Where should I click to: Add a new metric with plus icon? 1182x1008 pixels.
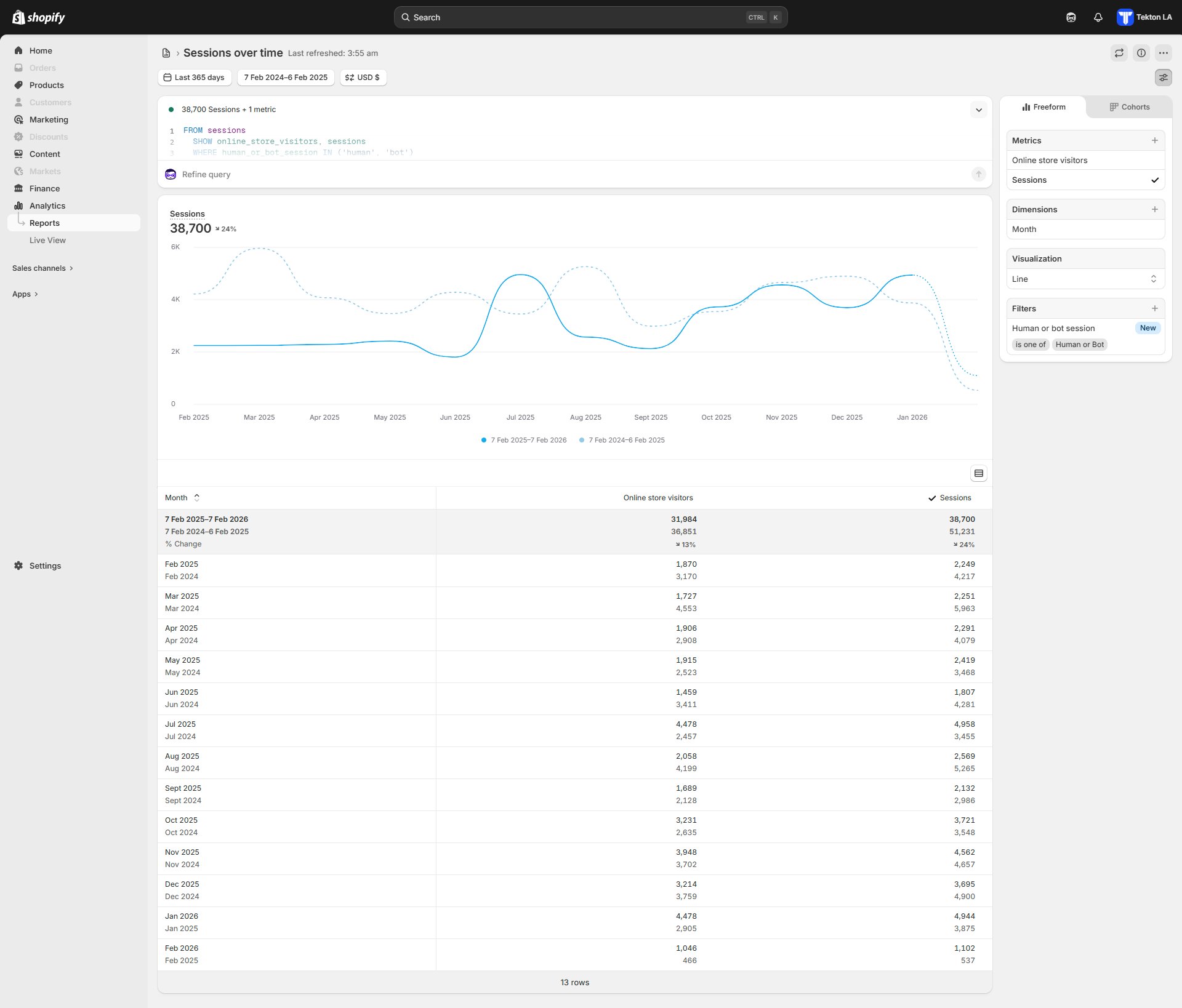1154,140
